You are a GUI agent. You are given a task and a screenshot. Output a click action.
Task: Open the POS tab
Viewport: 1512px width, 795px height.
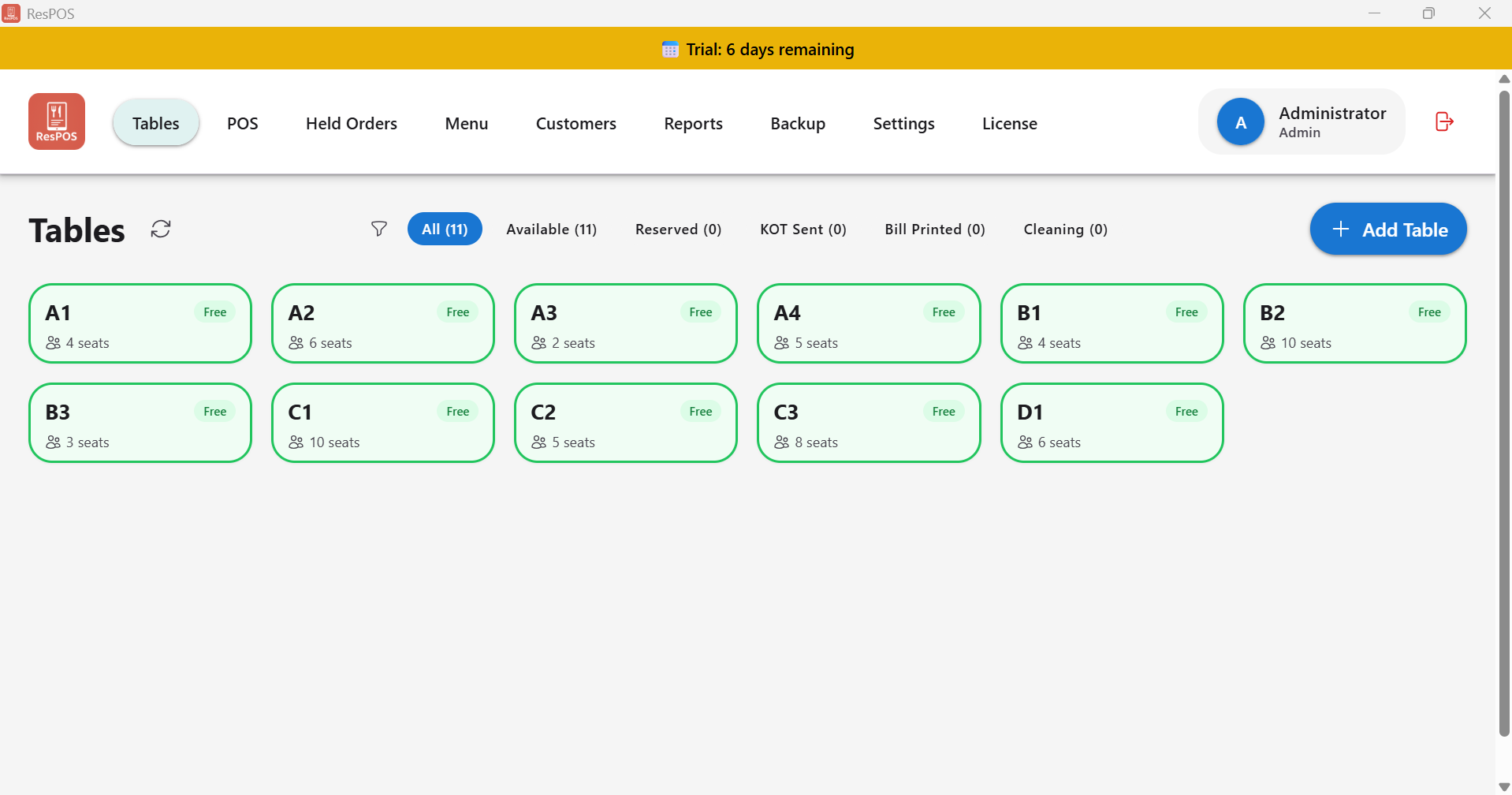243,123
